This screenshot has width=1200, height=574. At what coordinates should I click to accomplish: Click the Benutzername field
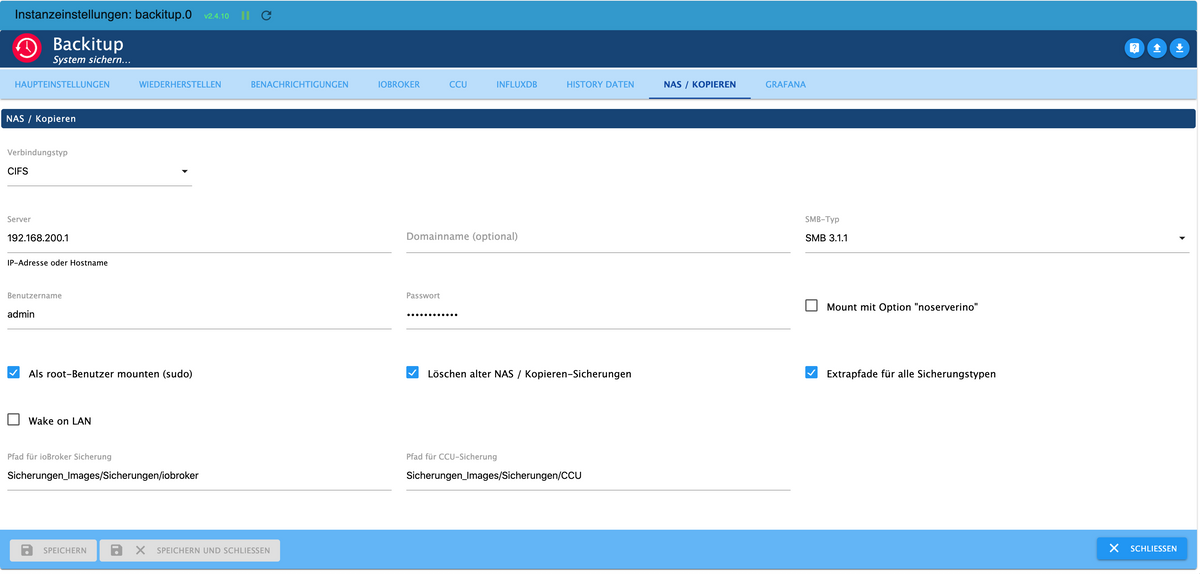pyautogui.click(x=199, y=315)
